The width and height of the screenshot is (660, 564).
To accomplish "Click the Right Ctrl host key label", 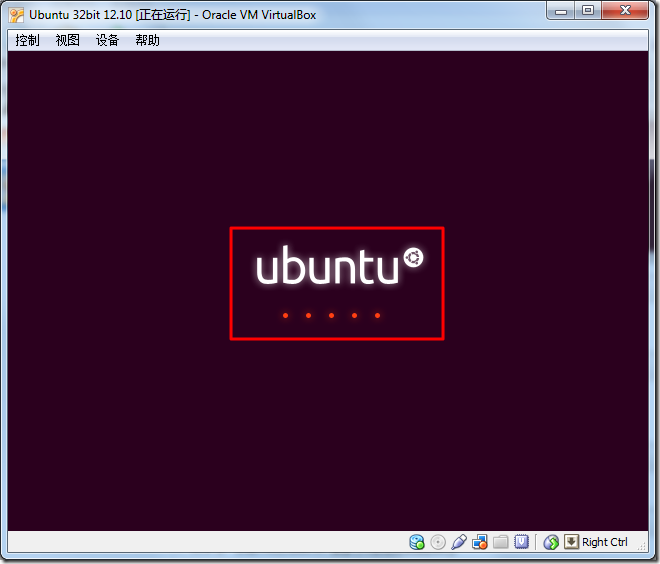I will coord(605,542).
